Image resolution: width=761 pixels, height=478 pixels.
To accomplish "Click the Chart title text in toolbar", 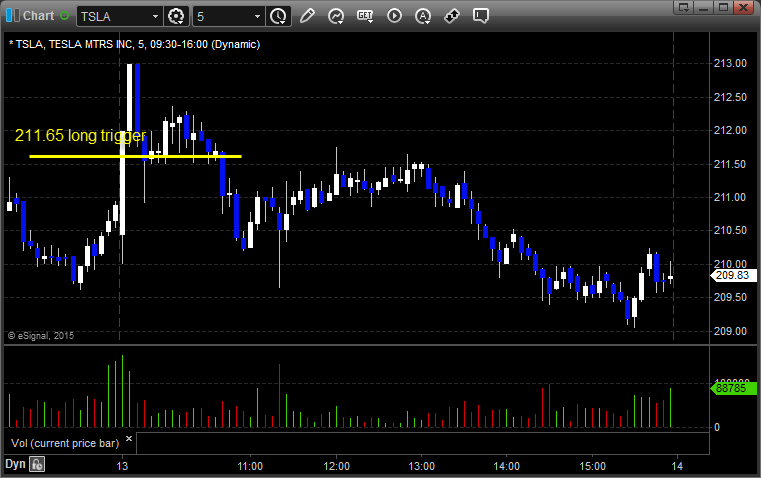I will (38, 16).
